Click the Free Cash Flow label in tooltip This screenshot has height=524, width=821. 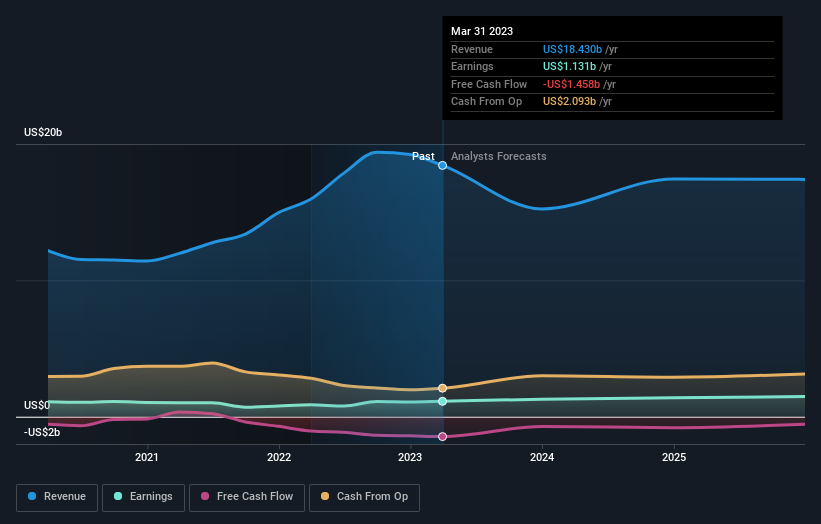[x=489, y=84]
